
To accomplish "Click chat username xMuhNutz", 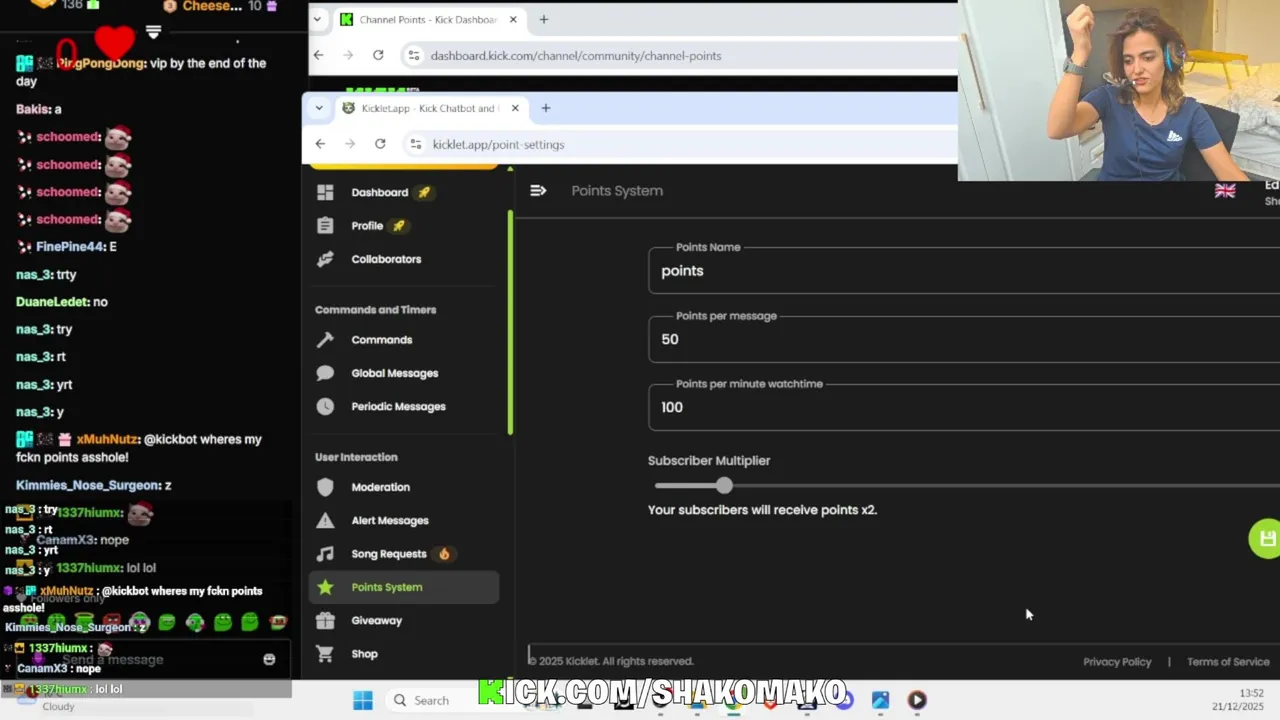I will tap(108, 439).
